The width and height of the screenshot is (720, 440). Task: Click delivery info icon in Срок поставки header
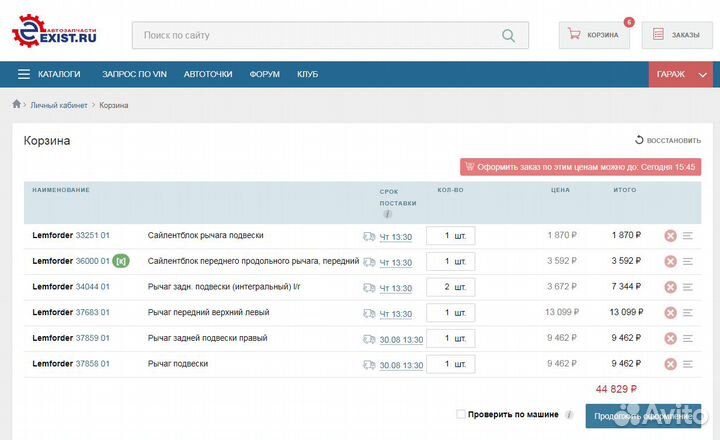click(387, 213)
